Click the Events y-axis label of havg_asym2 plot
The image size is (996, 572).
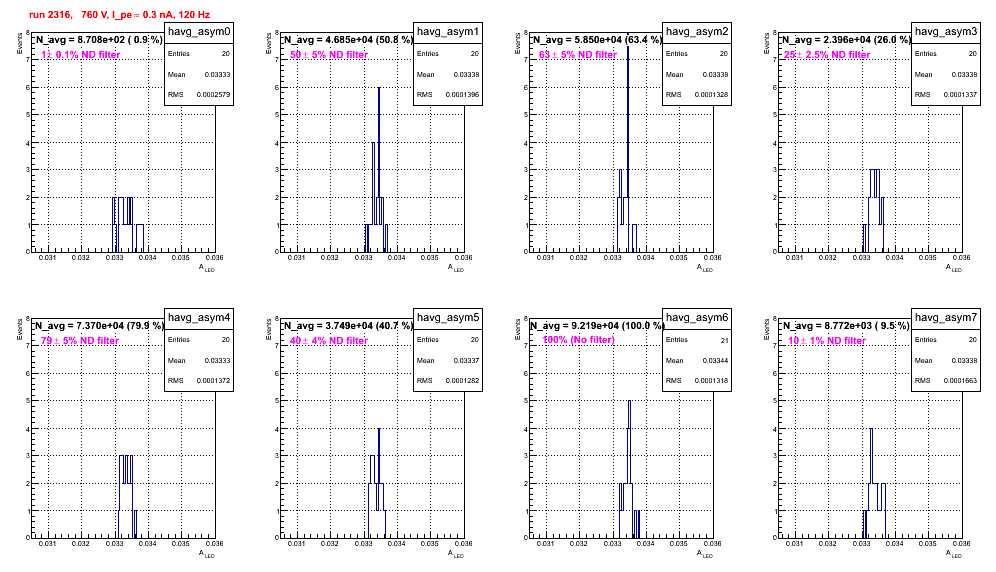[x=517, y=43]
